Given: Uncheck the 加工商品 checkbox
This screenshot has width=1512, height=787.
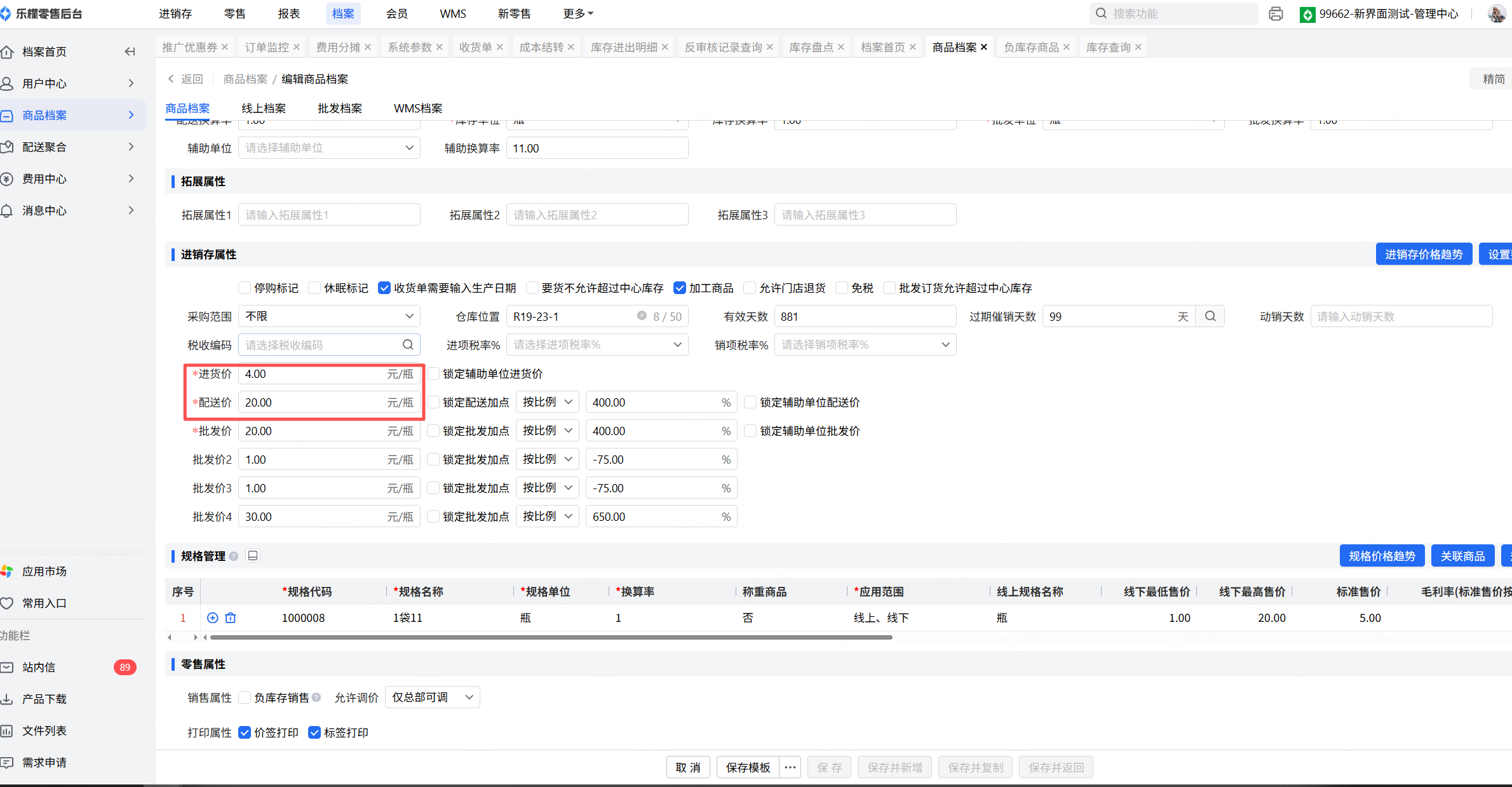Looking at the screenshot, I should 680,288.
